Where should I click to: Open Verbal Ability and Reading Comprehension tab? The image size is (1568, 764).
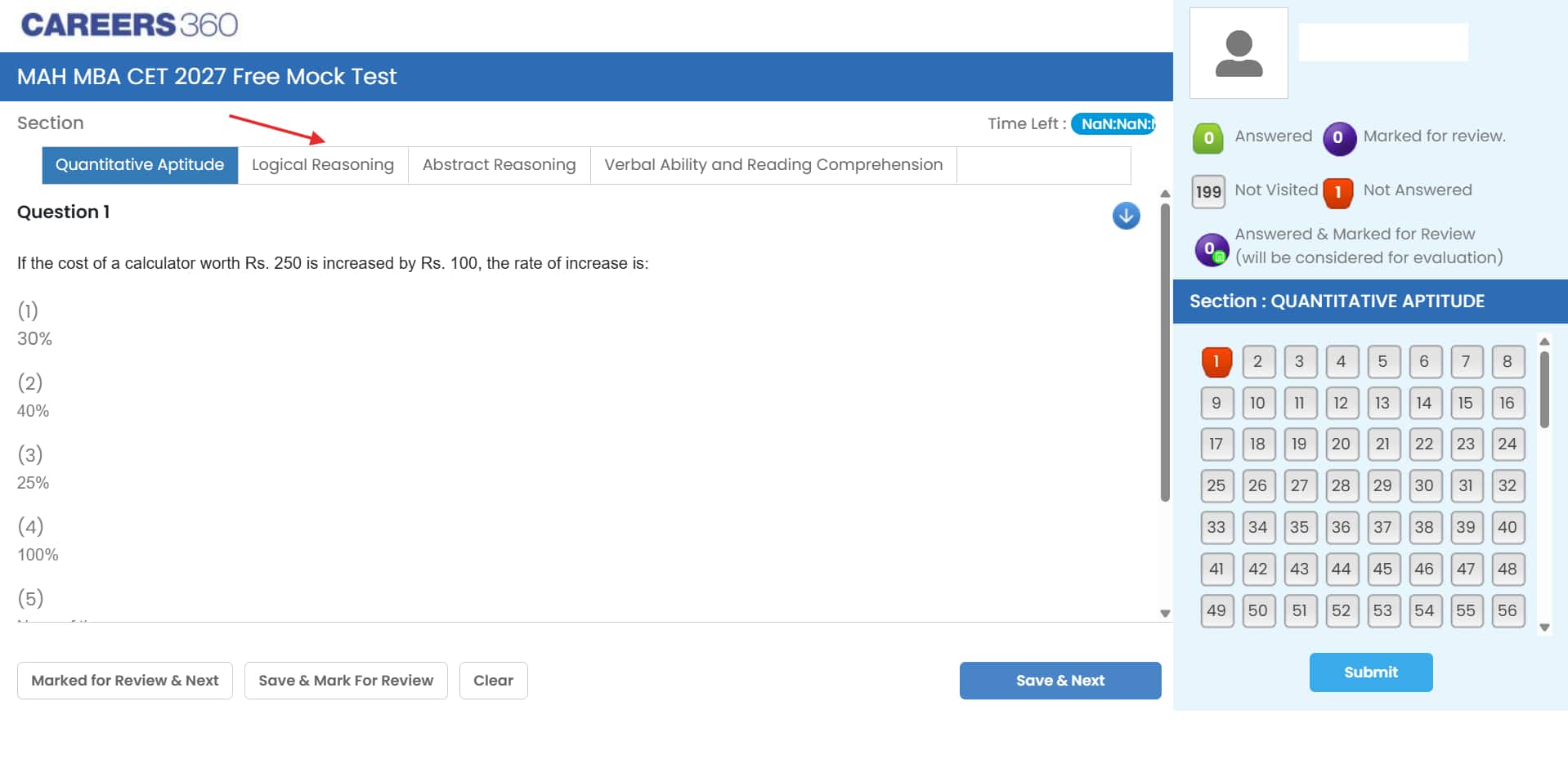pos(773,165)
